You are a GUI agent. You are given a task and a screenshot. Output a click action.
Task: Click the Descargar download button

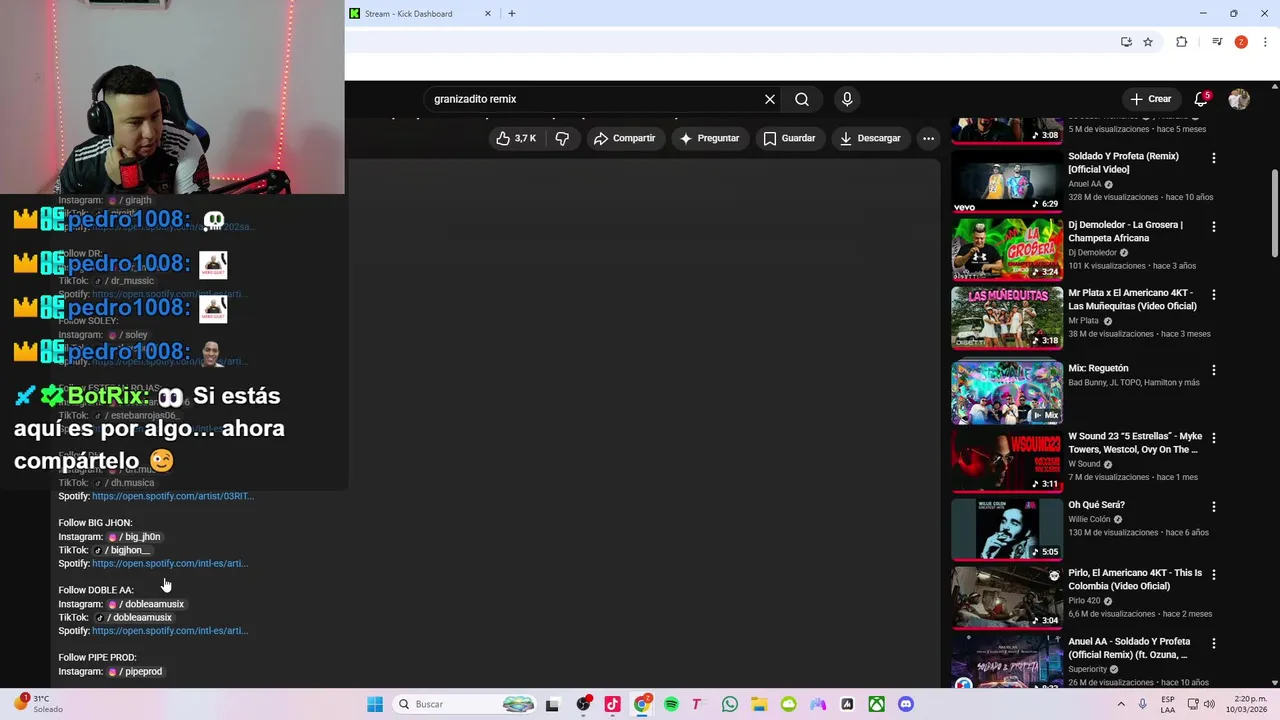click(x=870, y=138)
